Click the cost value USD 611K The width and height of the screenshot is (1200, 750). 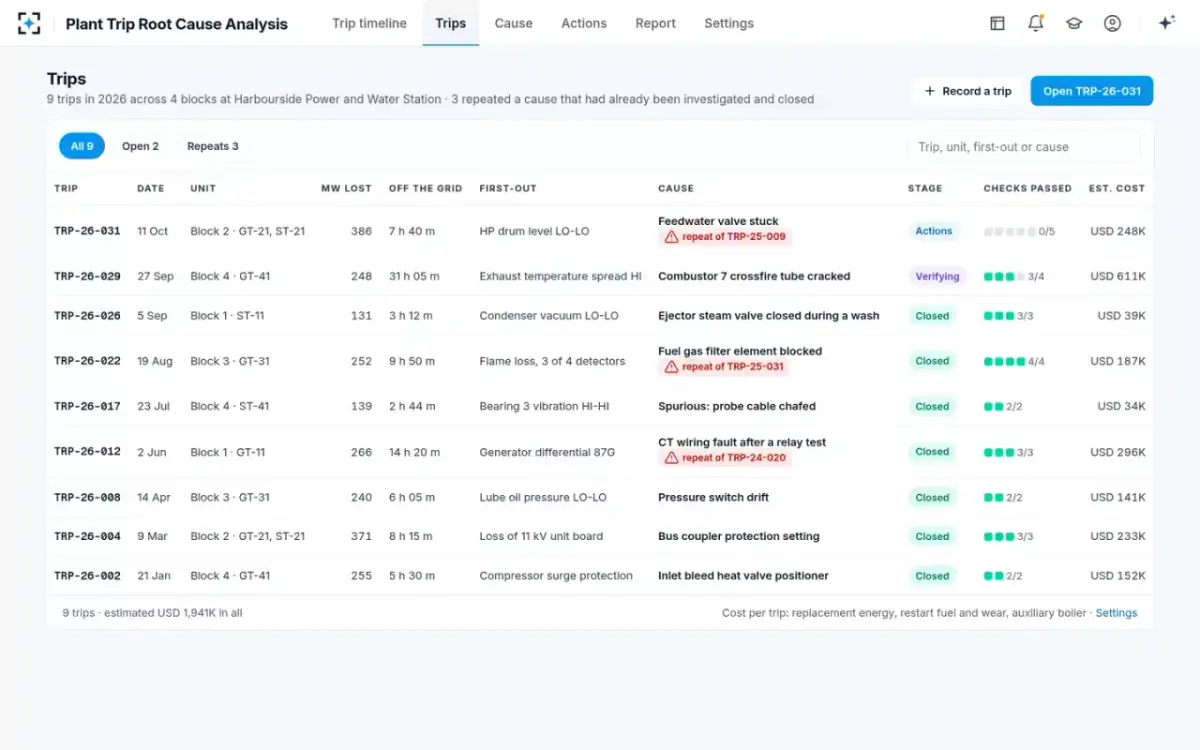(1118, 276)
